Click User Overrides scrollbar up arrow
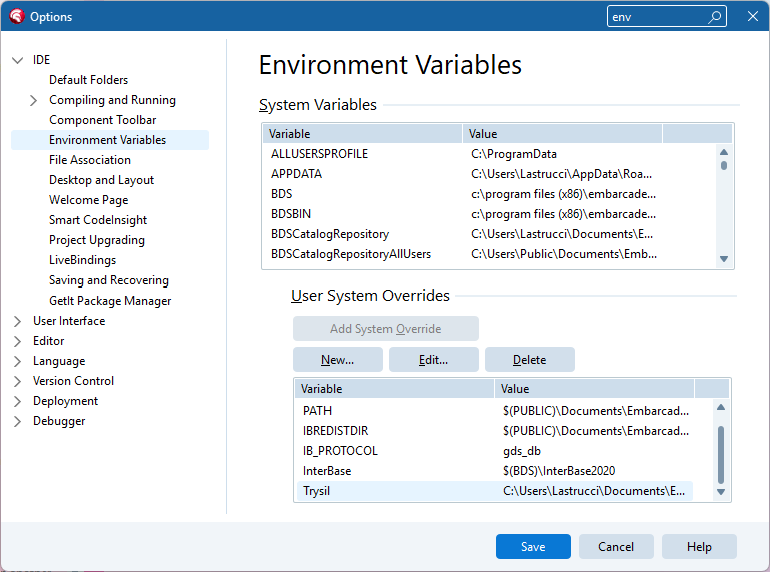This screenshot has width=770, height=572. coord(721,407)
